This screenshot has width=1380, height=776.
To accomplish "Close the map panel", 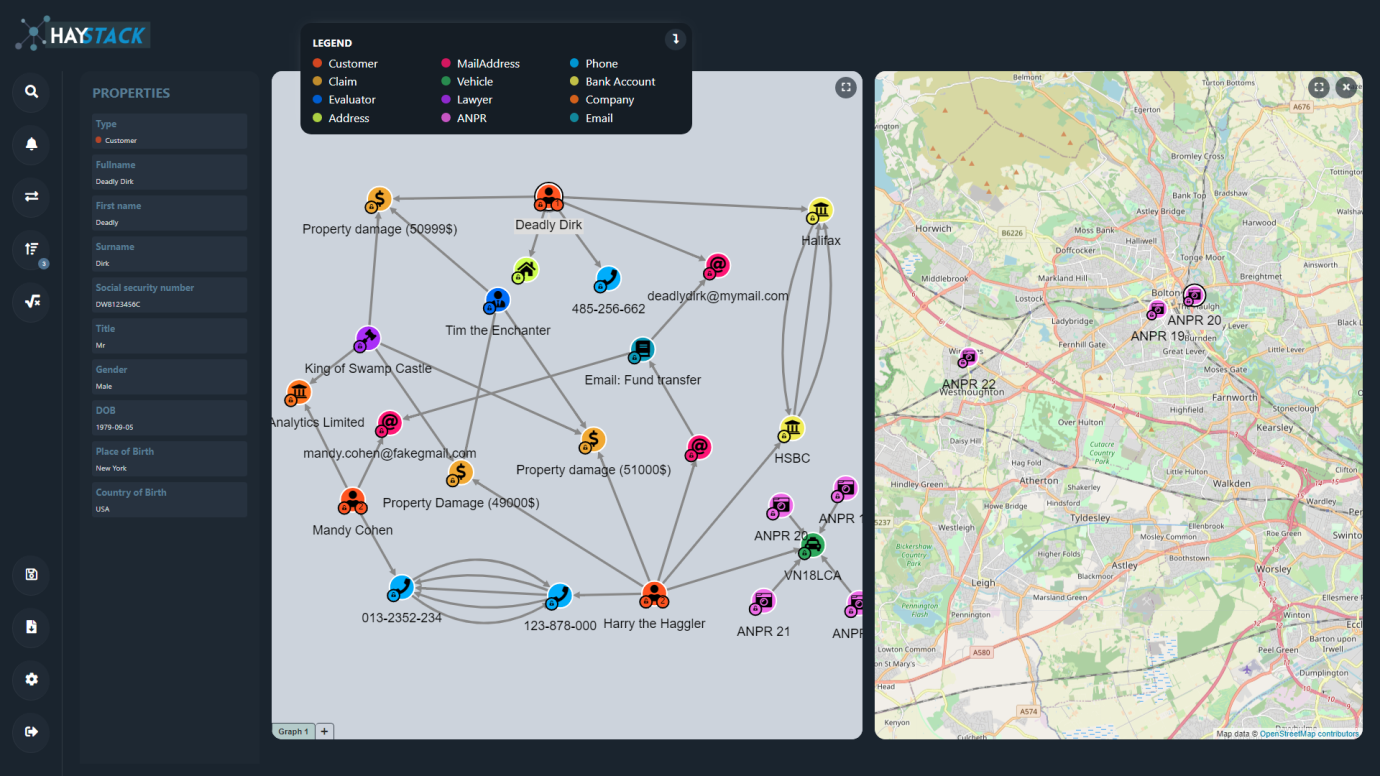I will point(1346,87).
